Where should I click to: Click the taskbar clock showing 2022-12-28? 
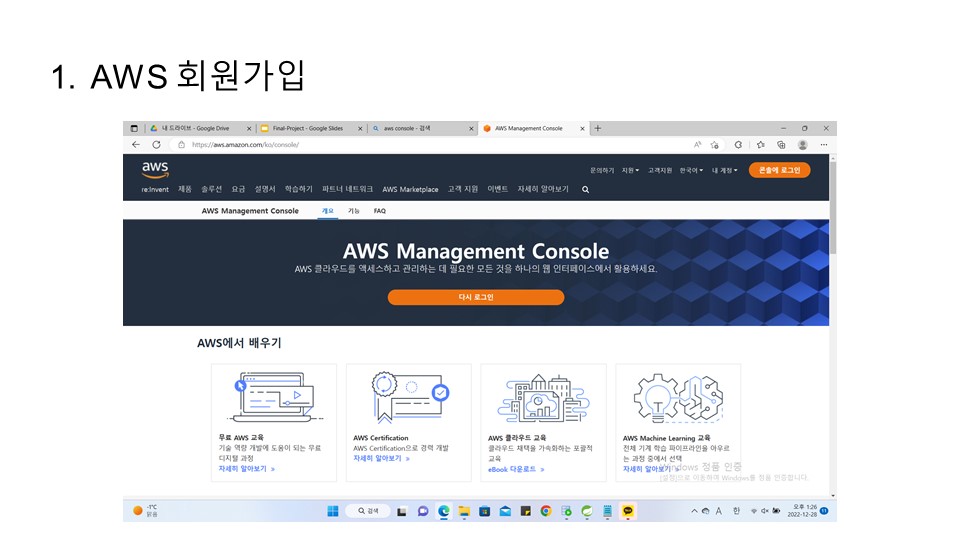[802, 511]
